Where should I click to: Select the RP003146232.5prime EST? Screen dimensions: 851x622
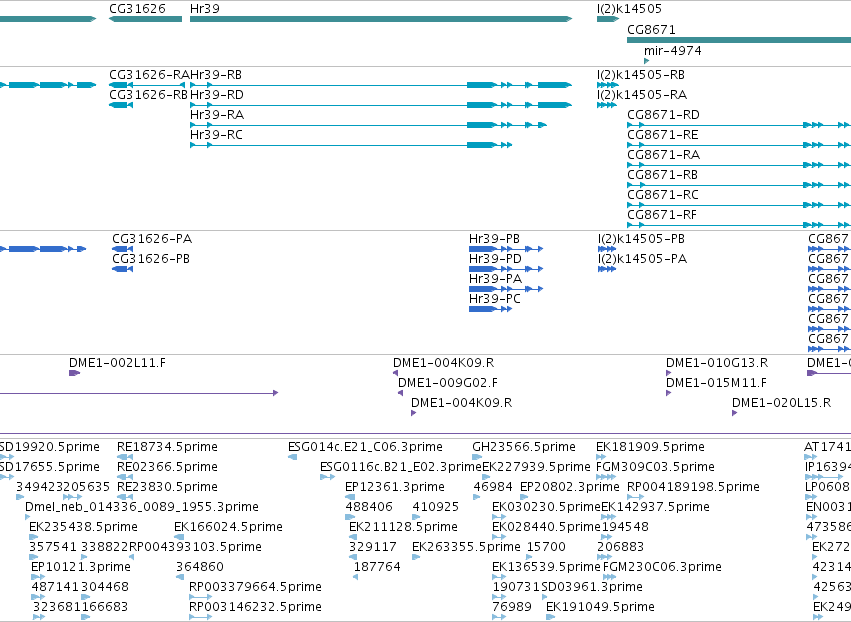(x=255, y=608)
